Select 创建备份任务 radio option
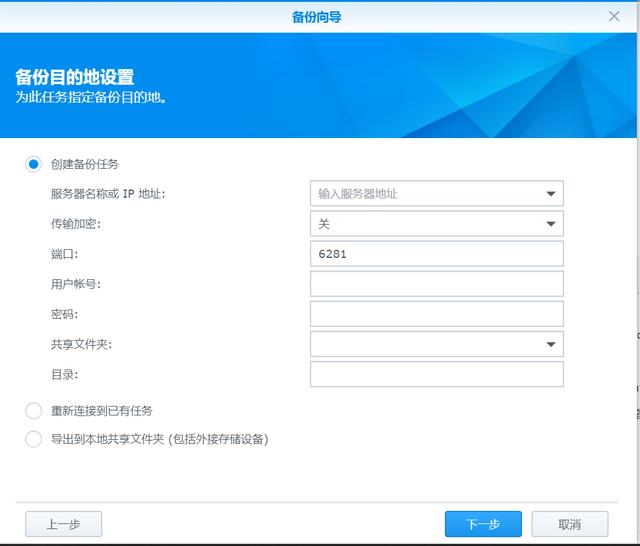640x546 pixels. [34, 164]
